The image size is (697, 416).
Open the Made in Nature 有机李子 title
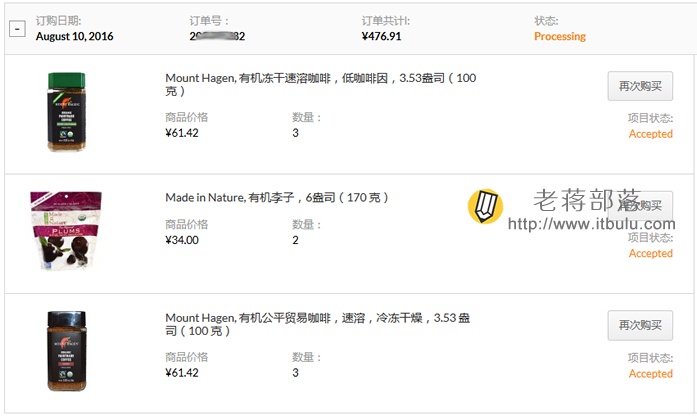click(277, 197)
